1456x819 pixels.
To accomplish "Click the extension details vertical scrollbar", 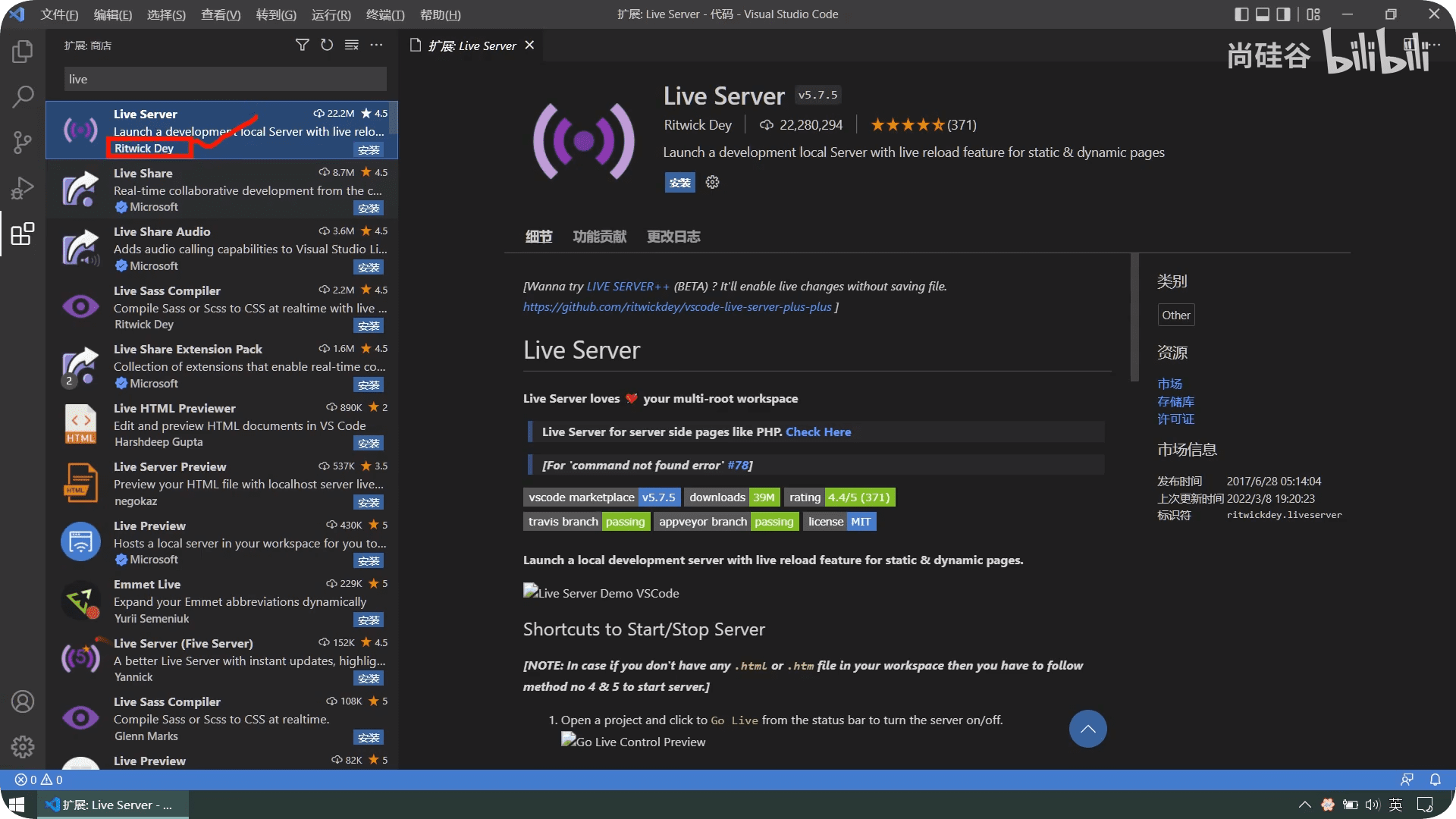I will coord(1134,318).
